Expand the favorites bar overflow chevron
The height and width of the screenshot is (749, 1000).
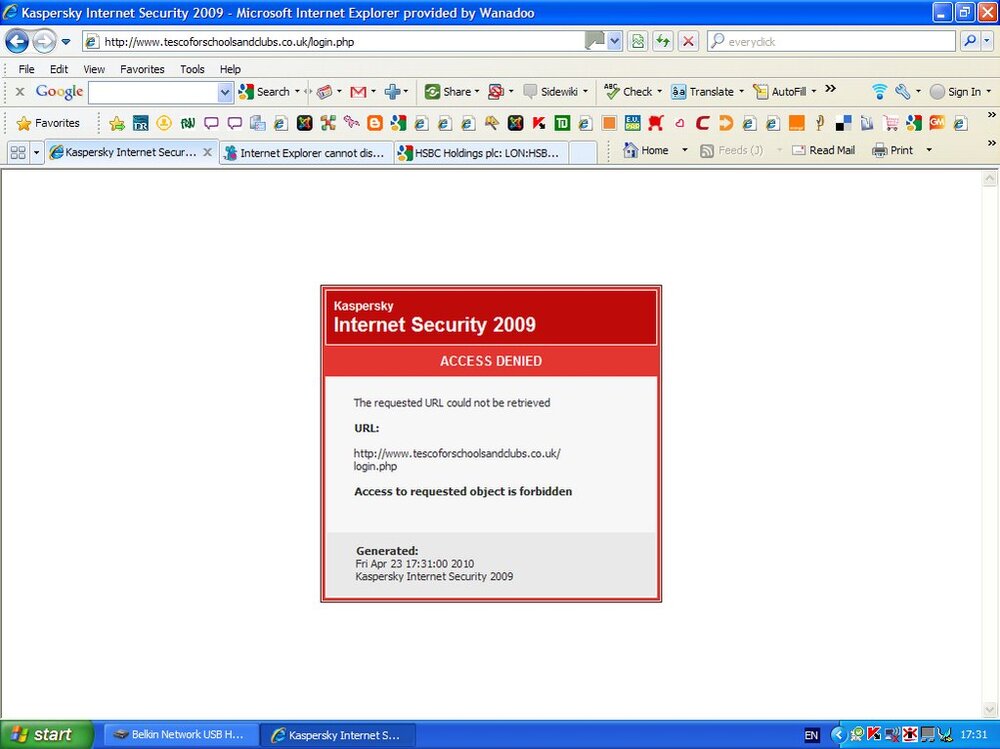(992, 115)
